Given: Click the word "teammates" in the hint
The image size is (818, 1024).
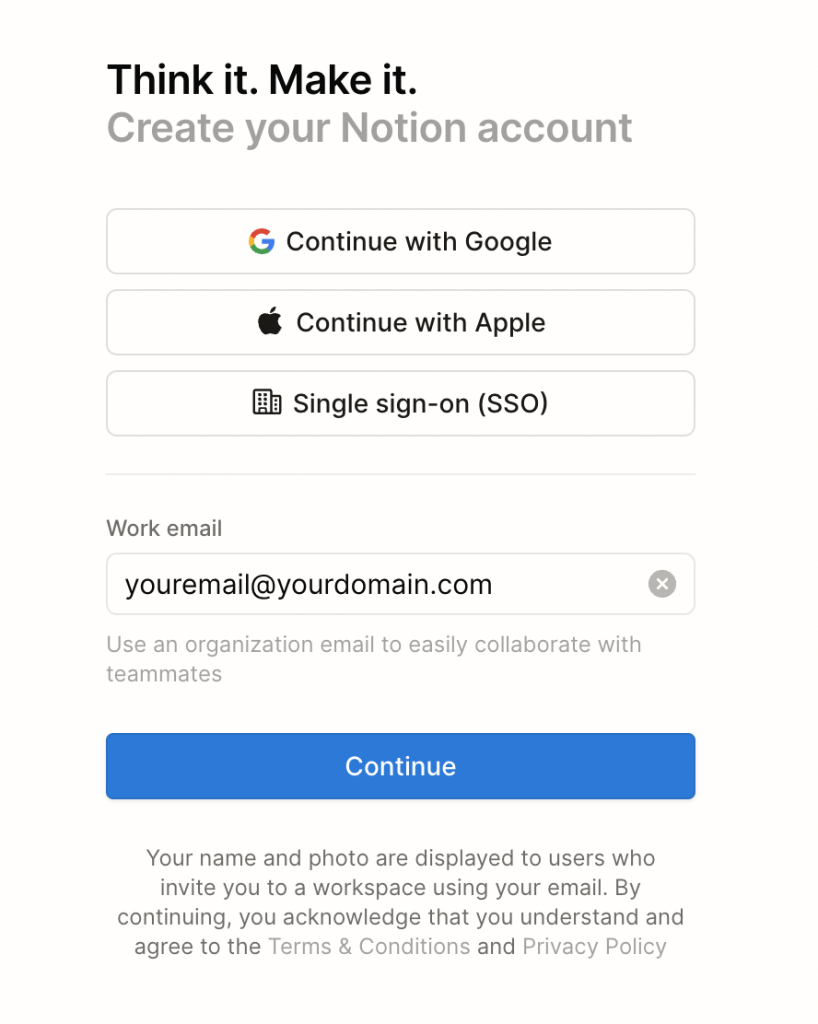Looking at the screenshot, I should tap(164, 674).
